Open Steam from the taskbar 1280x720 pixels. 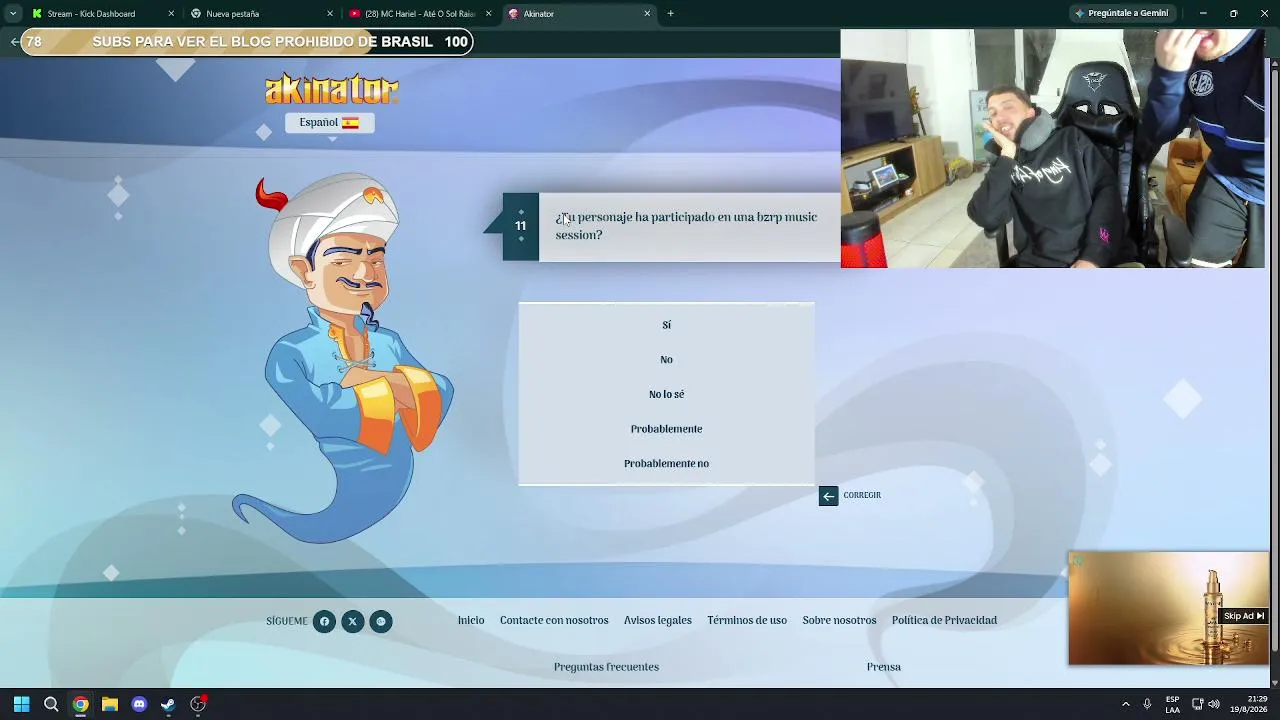click(x=168, y=704)
